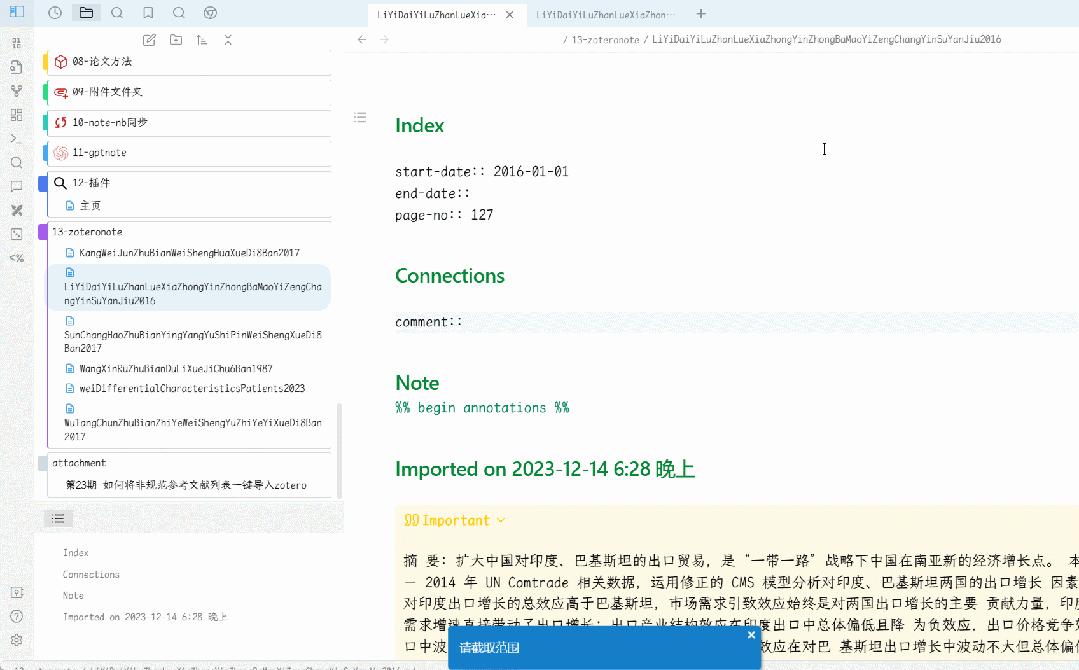Open the Help question-mark icon
The width and height of the screenshot is (1079, 670).
[x=17, y=616]
